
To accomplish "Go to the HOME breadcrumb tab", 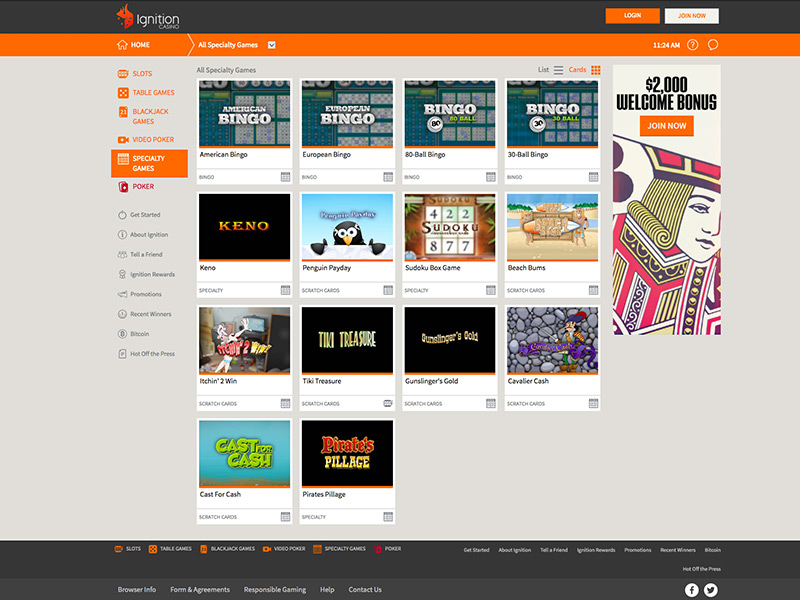I will coord(140,45).
